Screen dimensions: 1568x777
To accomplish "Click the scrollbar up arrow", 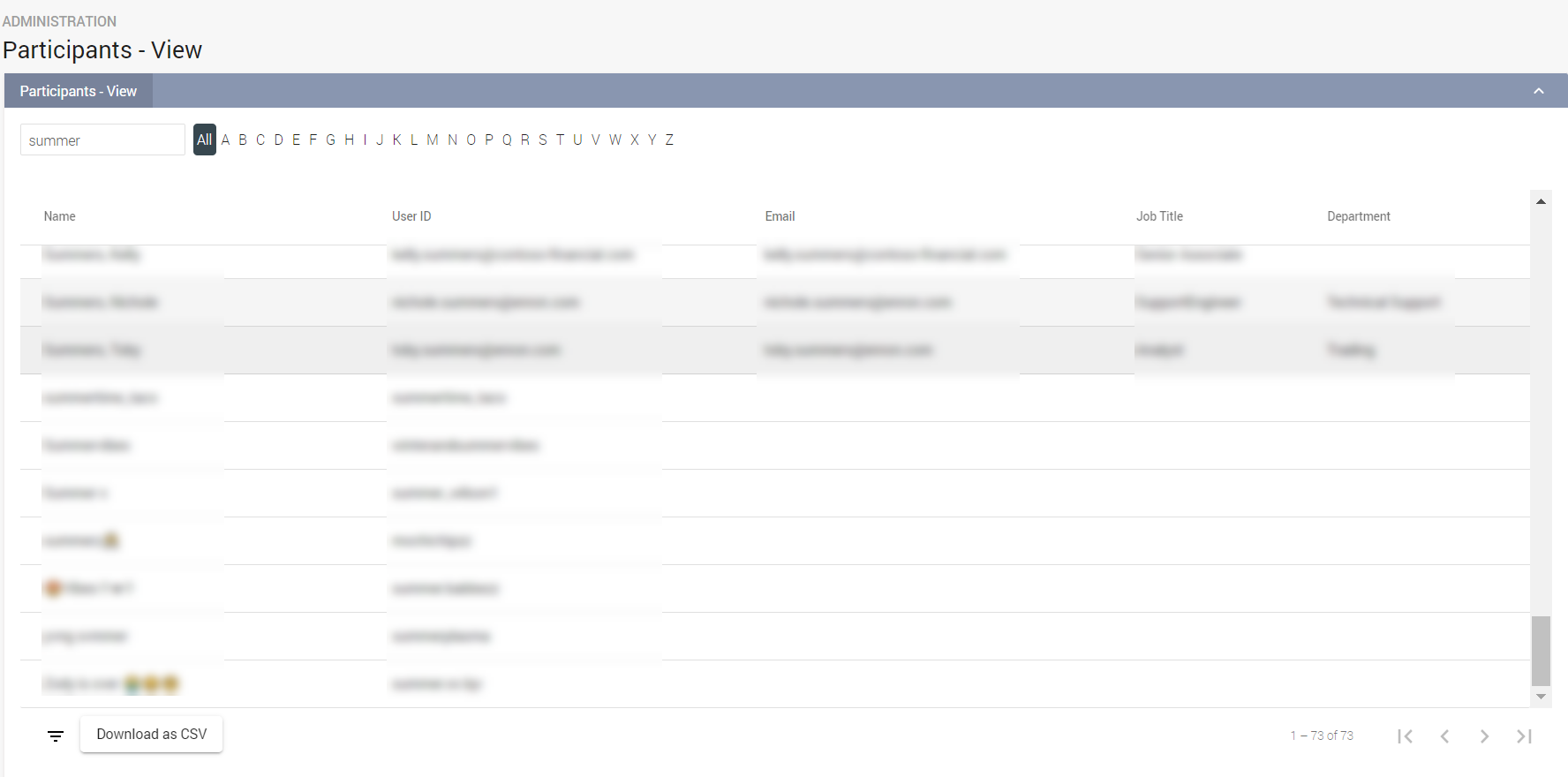I will (x=1541, y=201).
